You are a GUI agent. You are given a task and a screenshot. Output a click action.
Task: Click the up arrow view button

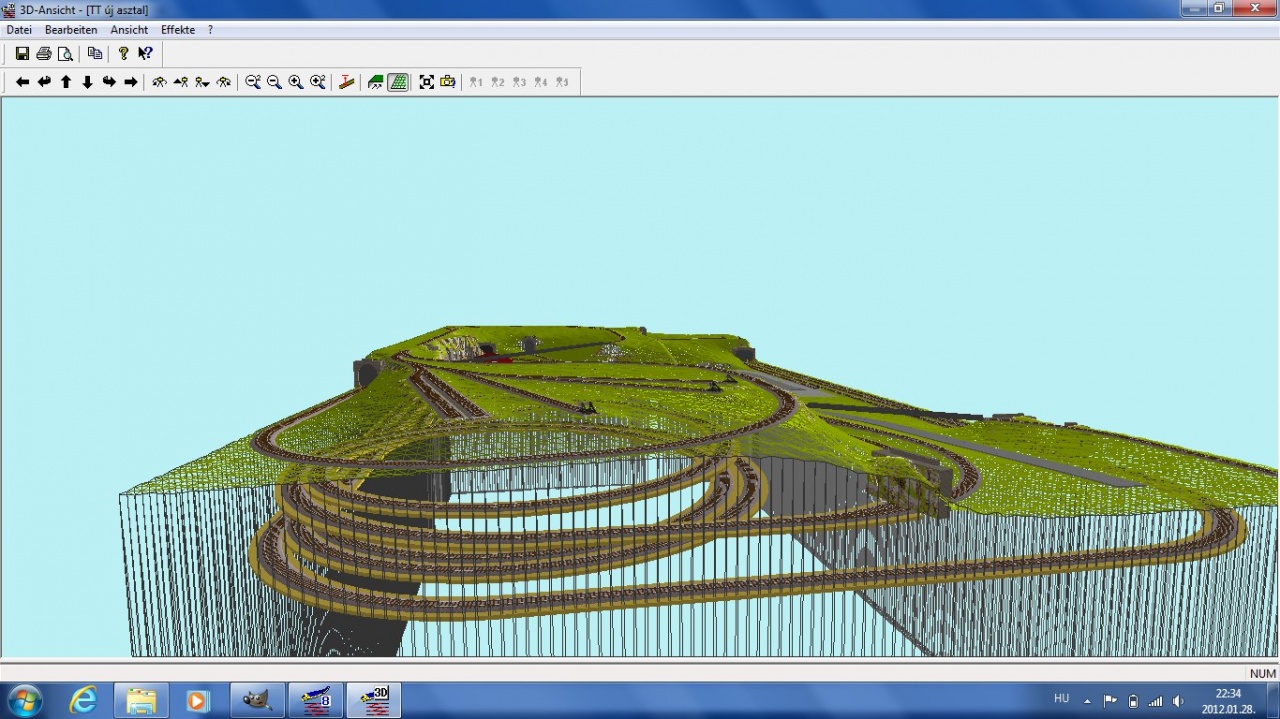pyautogui.click(x=66, y=82)
